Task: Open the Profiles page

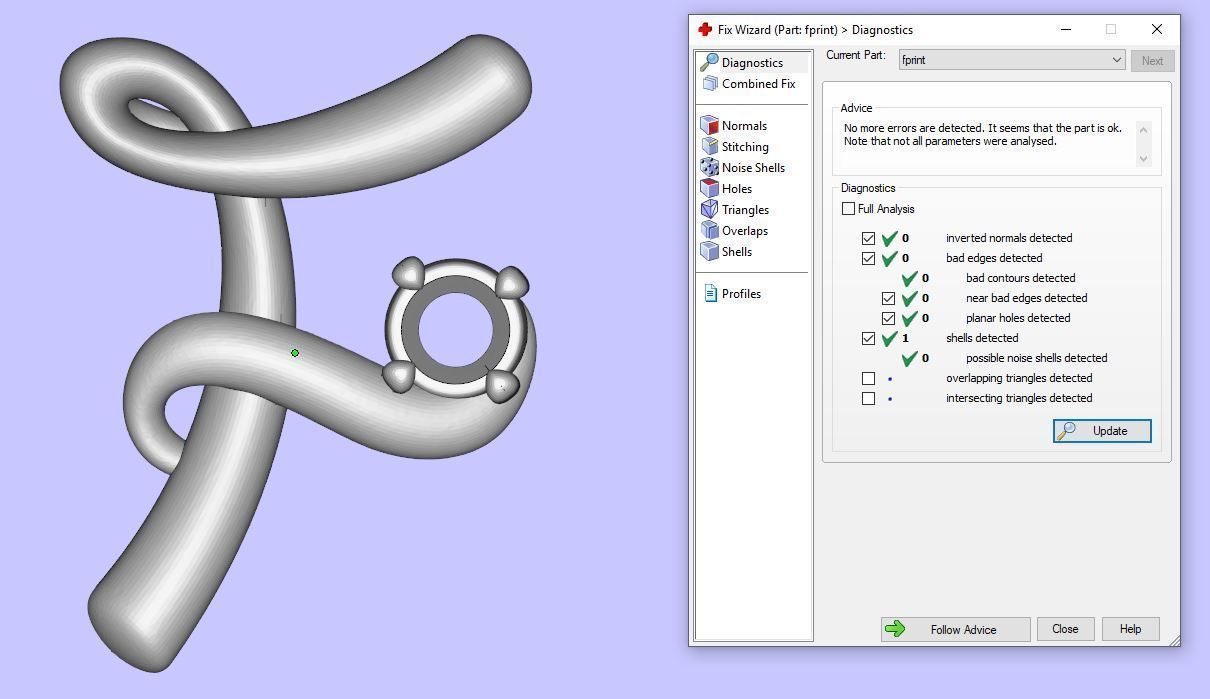Action: click(741, 294)
